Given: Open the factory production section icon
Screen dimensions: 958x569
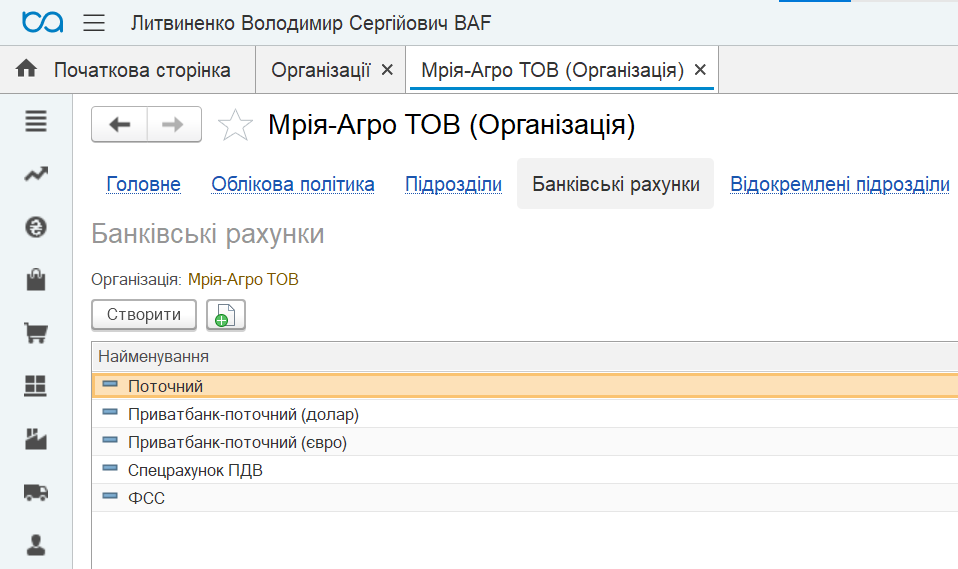Looking at the screenshot, I should pos(36,439).
